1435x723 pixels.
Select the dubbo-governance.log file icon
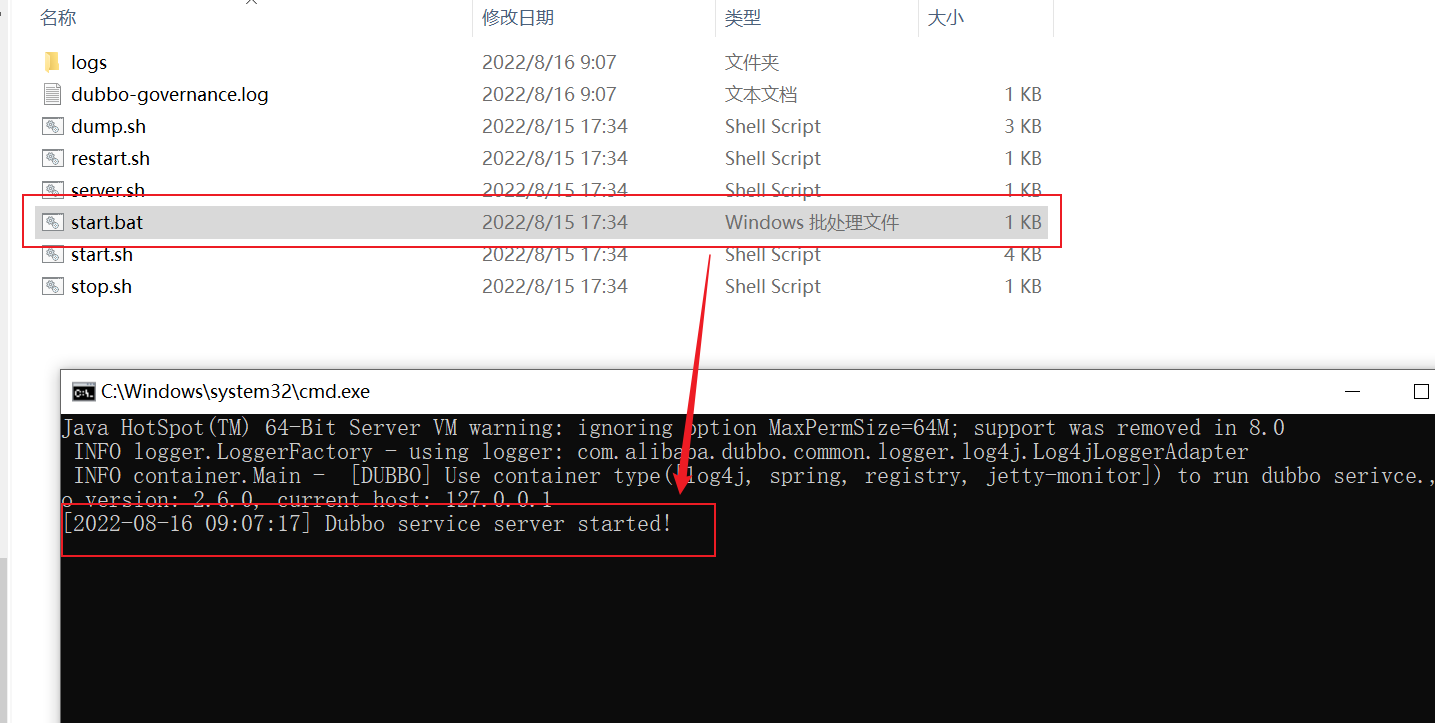pyautogui.click(x=53, y=94)
